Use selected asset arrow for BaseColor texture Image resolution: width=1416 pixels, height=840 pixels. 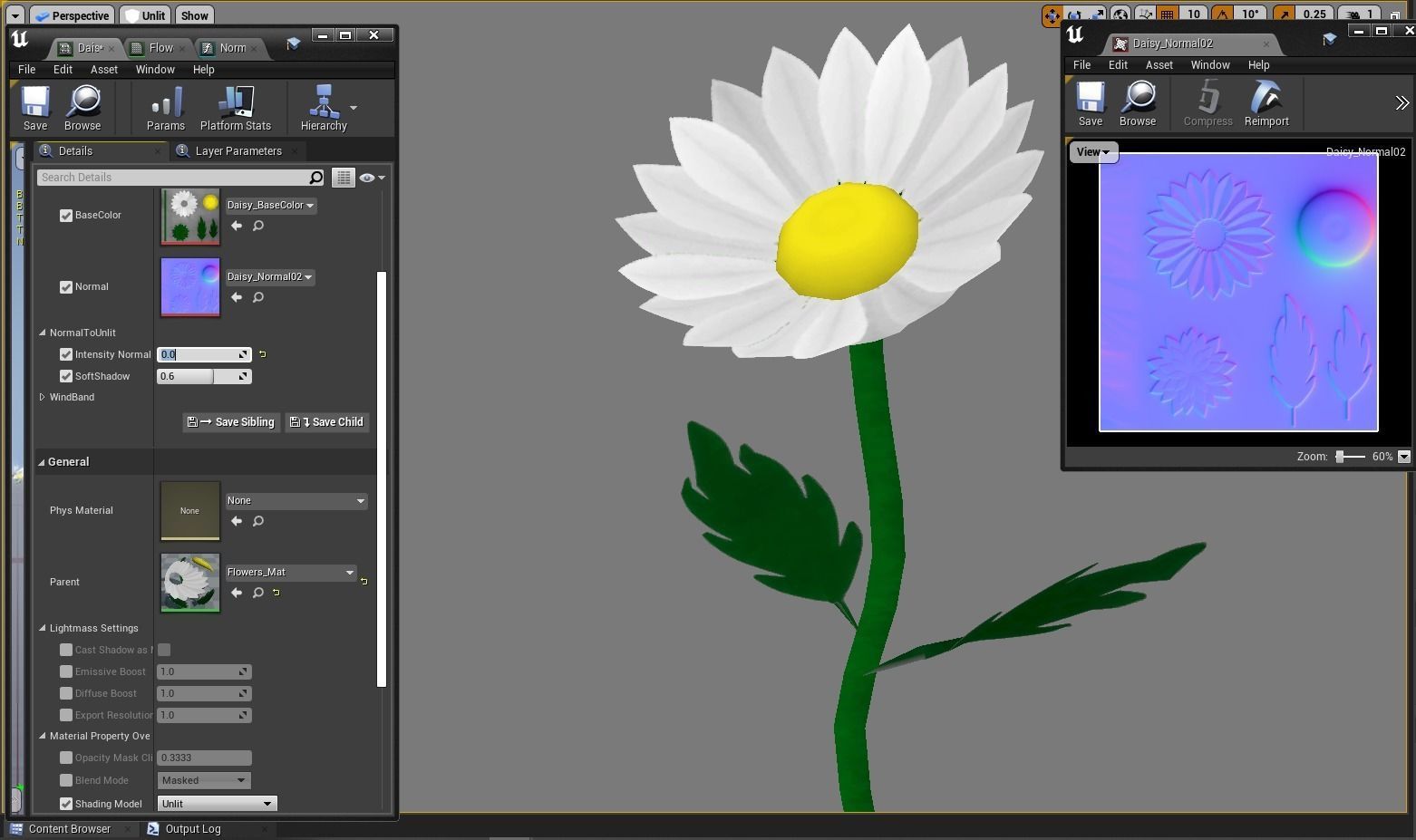coord(237,226)
